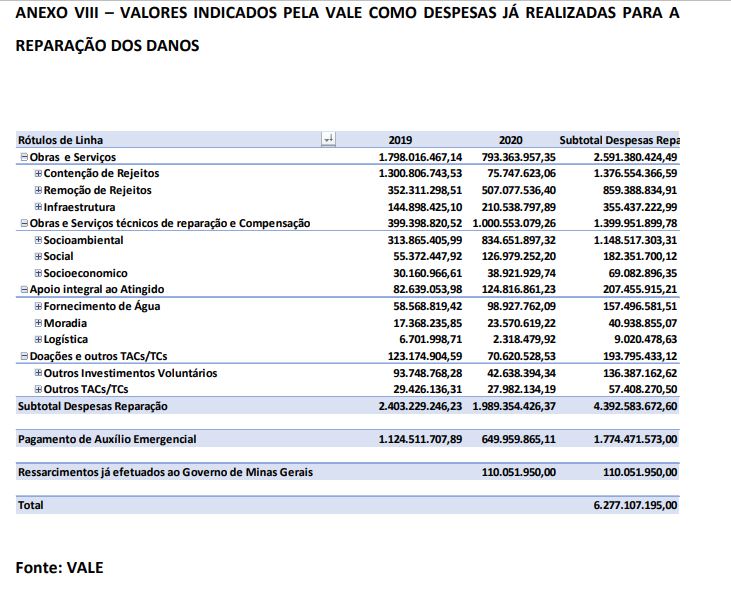Click the 2020 column header
Screen dimensions: 731x591
coord(511,140)
